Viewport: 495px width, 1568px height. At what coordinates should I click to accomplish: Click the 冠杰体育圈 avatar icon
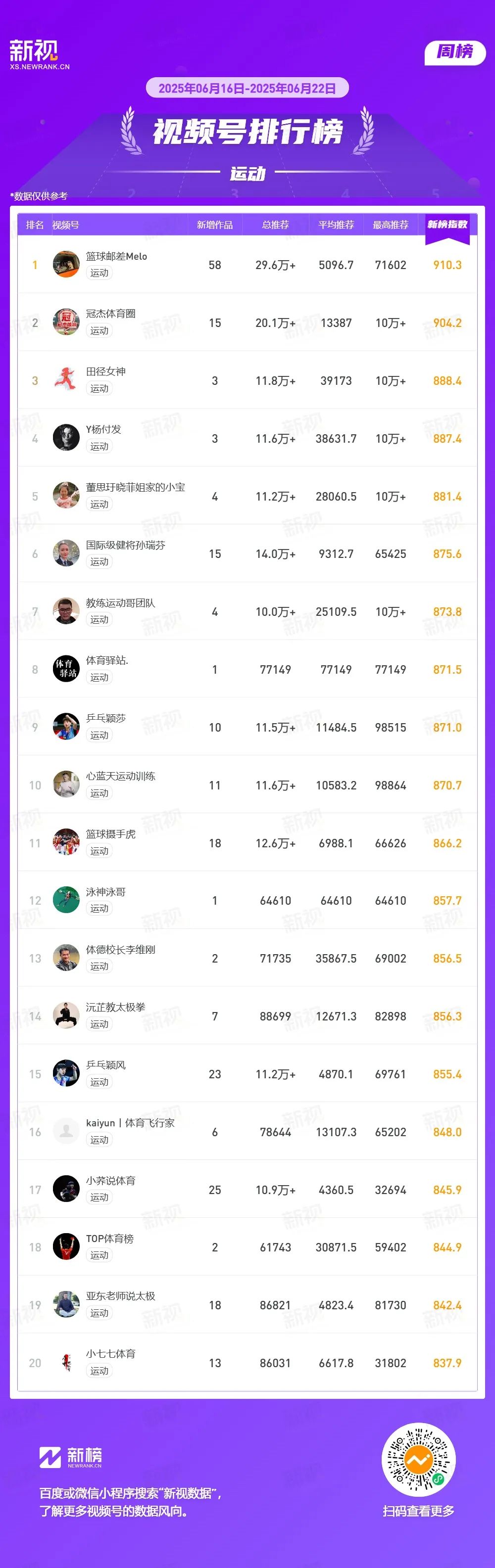pos(66,323)
